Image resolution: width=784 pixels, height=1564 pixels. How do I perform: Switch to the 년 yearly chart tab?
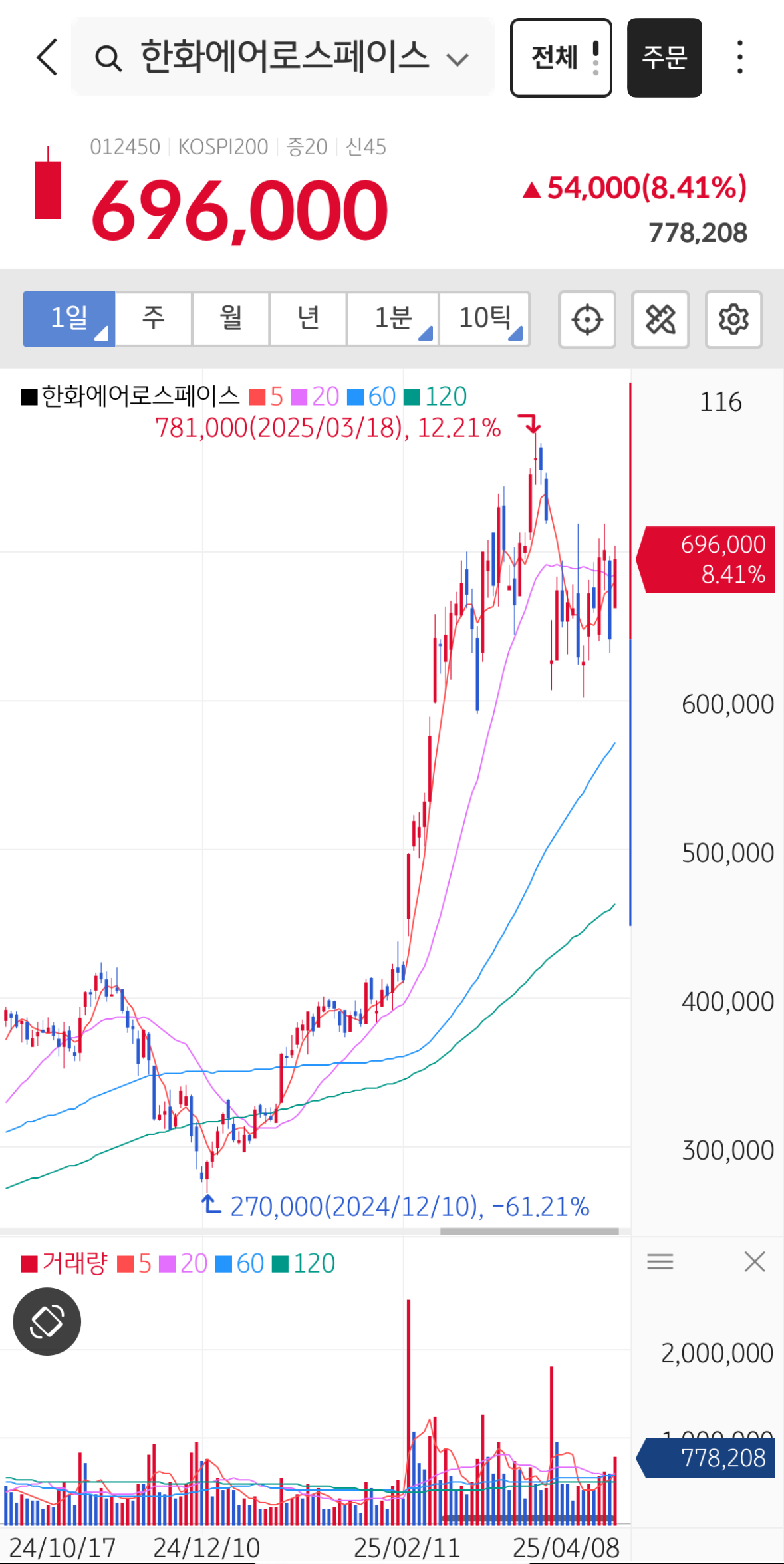[308, 319]
